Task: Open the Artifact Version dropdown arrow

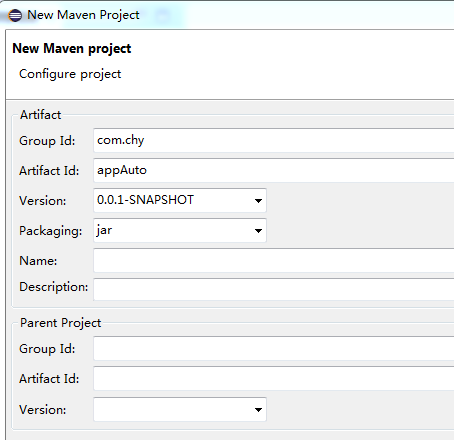Action: [x=258, y=201]
